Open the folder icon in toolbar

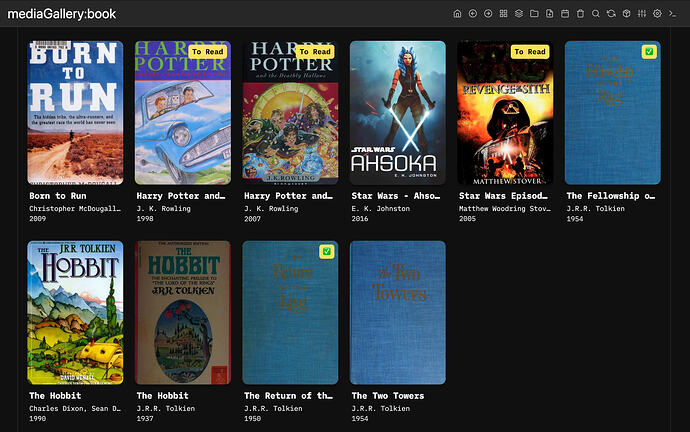click(x=534, y=14)
